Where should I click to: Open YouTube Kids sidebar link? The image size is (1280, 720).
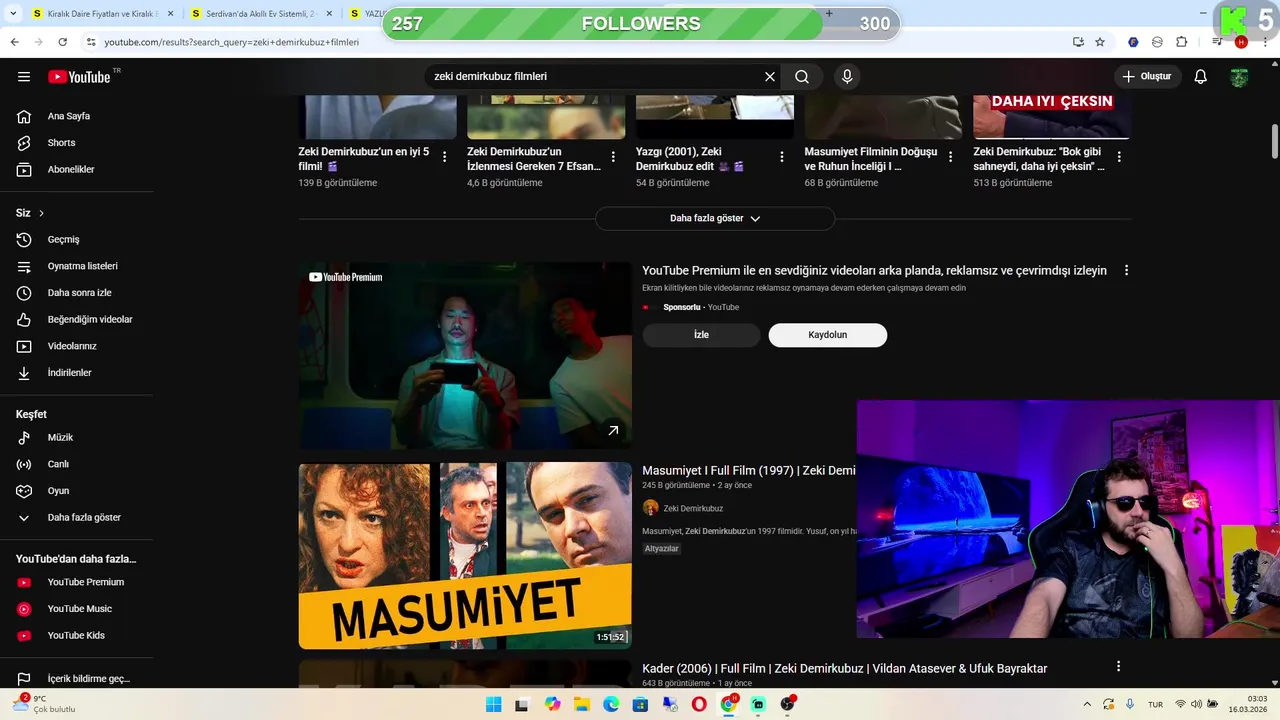(x=77, y=636)
